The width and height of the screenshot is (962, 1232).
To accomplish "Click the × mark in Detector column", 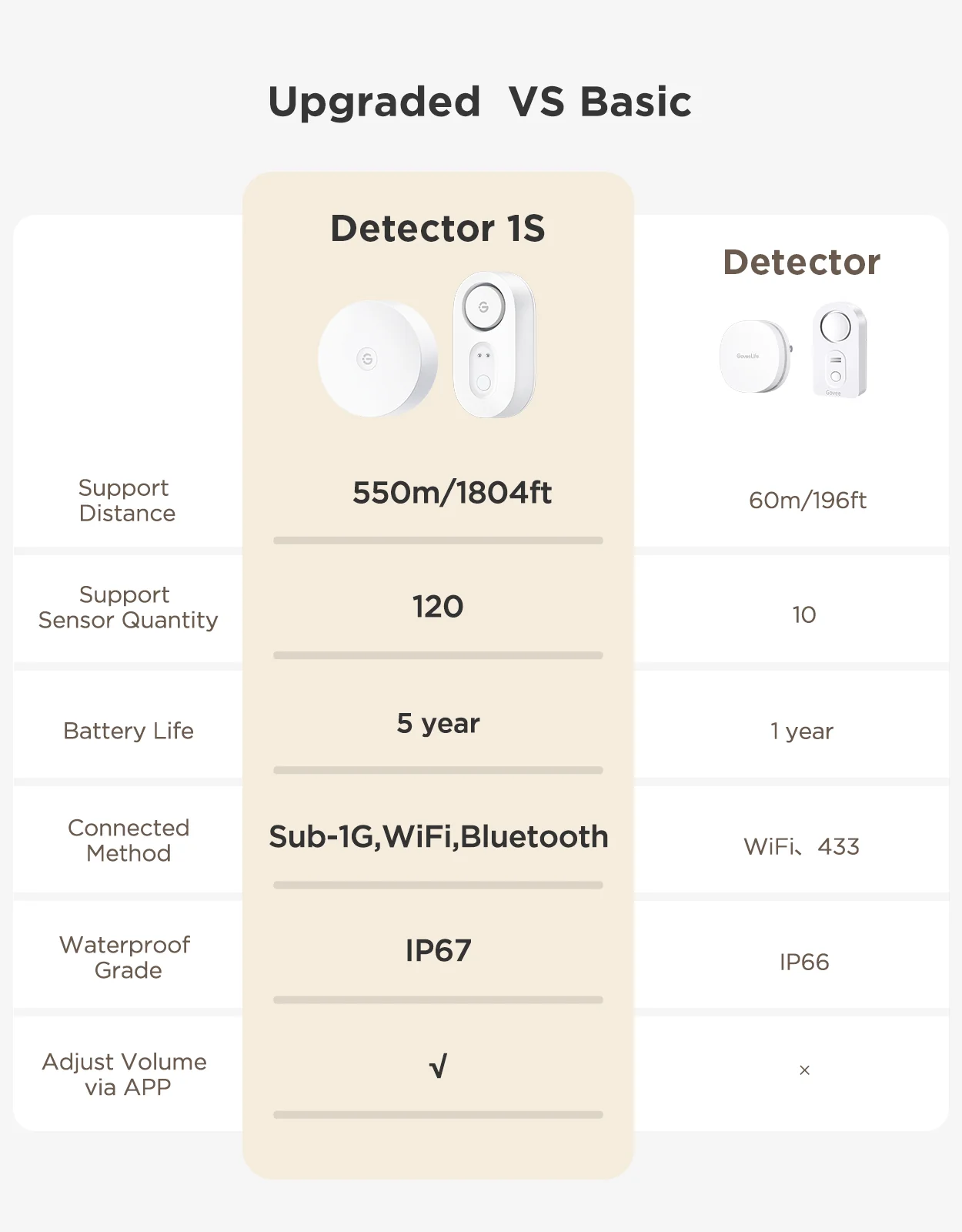I will (804, 1070).
